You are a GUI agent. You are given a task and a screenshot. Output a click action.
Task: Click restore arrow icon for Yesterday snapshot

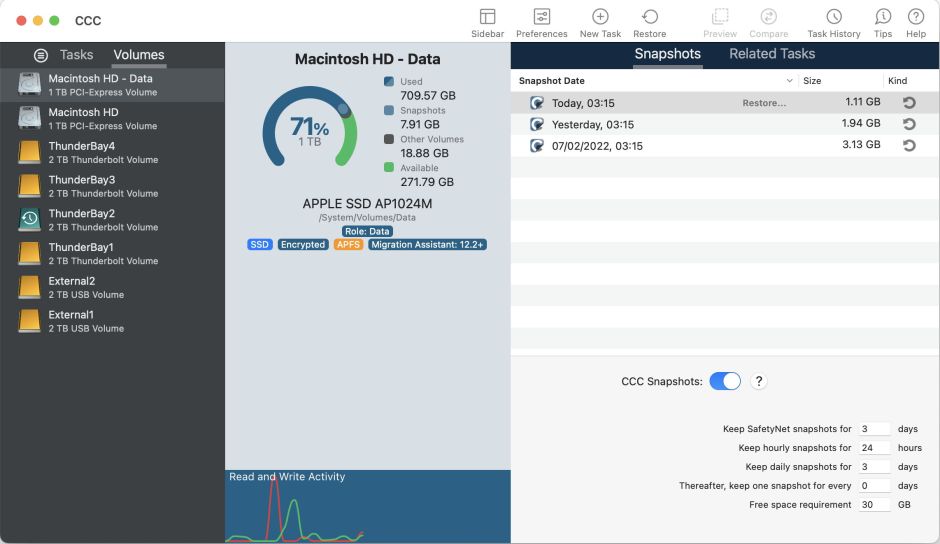[909, 124]
